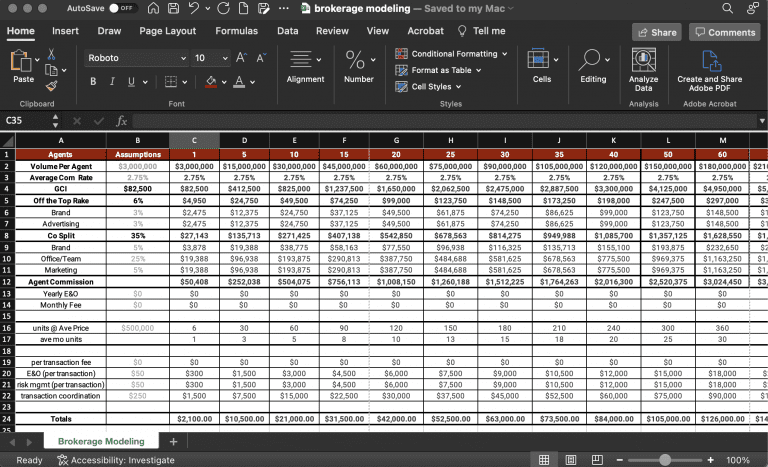Switch to Page Layout view icon
Screen dimensions: 768x467
[571, 460]
